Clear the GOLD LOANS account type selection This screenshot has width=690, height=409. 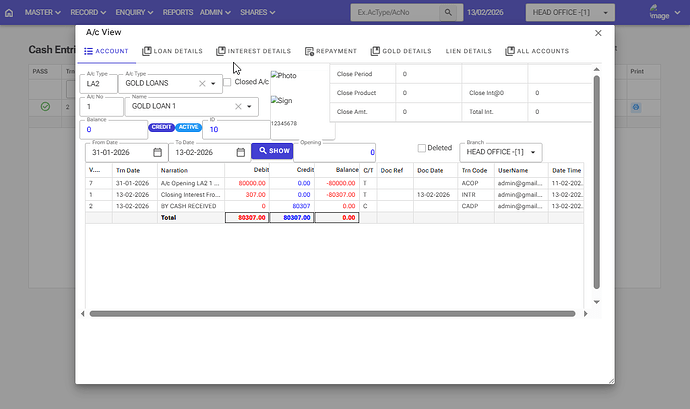(x=201, y=84)
